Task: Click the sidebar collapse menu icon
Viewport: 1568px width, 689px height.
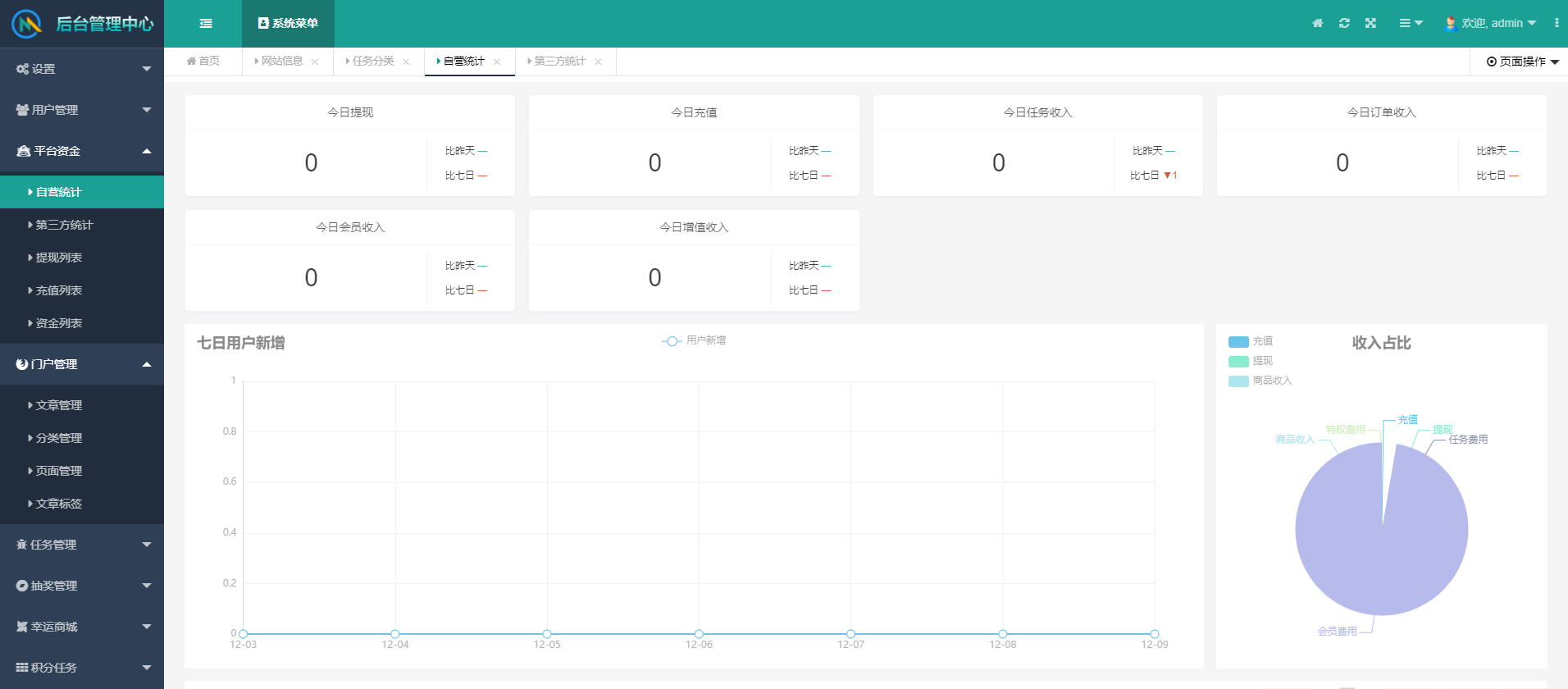Action: tap(206, 24)
